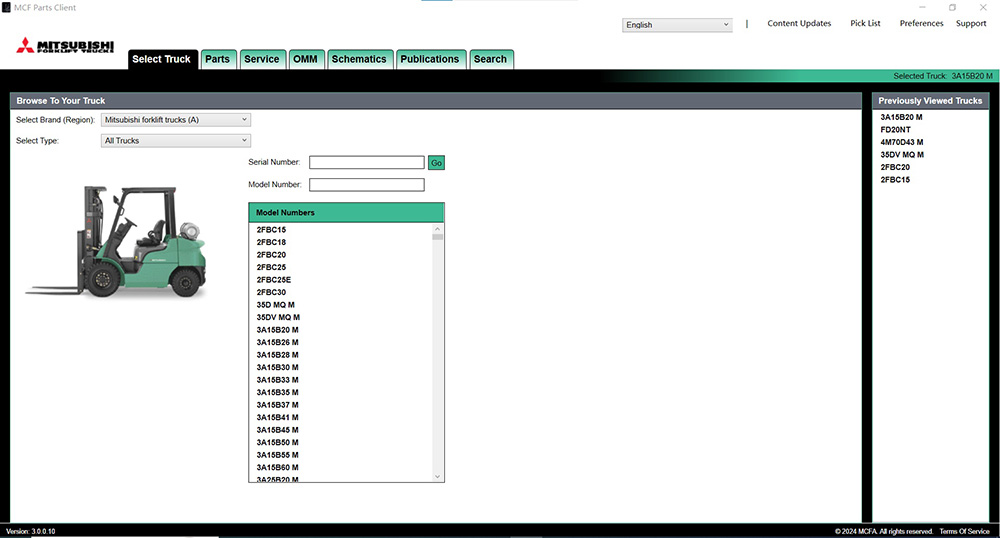1000x538 pixels.
Task: Select model 3A15B33 M
Action: (277, 380)
